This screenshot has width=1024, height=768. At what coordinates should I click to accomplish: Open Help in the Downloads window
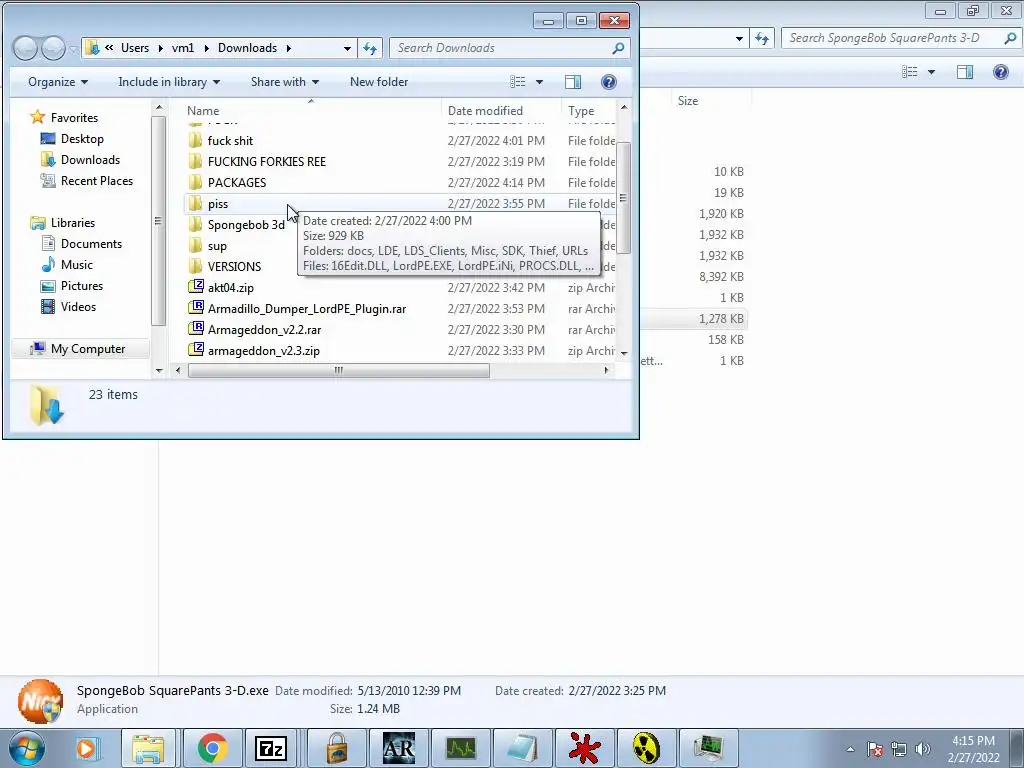(609, 82)
